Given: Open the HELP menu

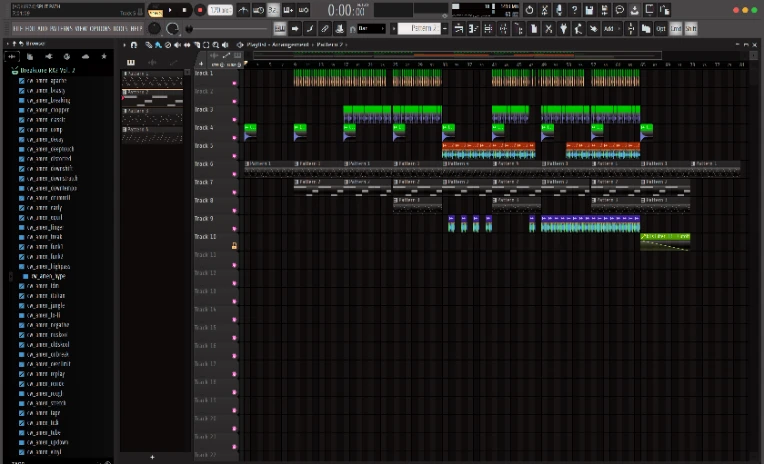Looking at the screenshot, I should [x=136, y=29].
